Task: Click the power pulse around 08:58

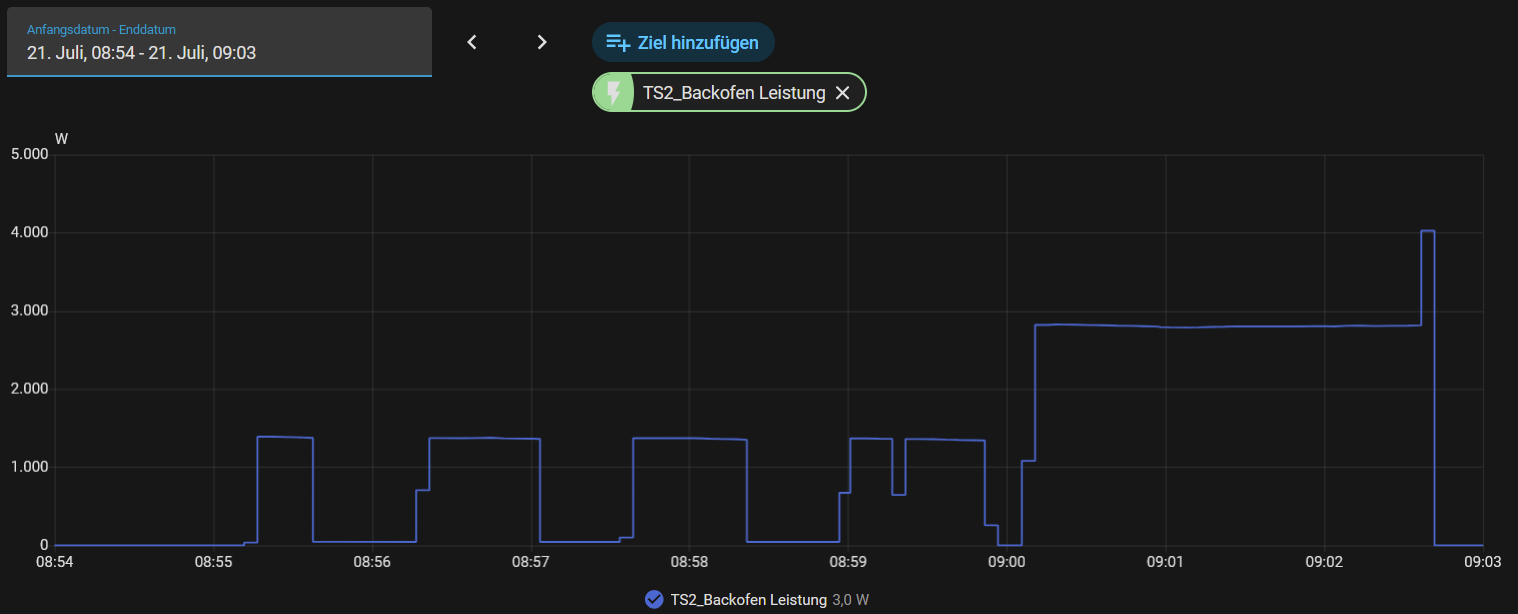Action: point(690,439)
